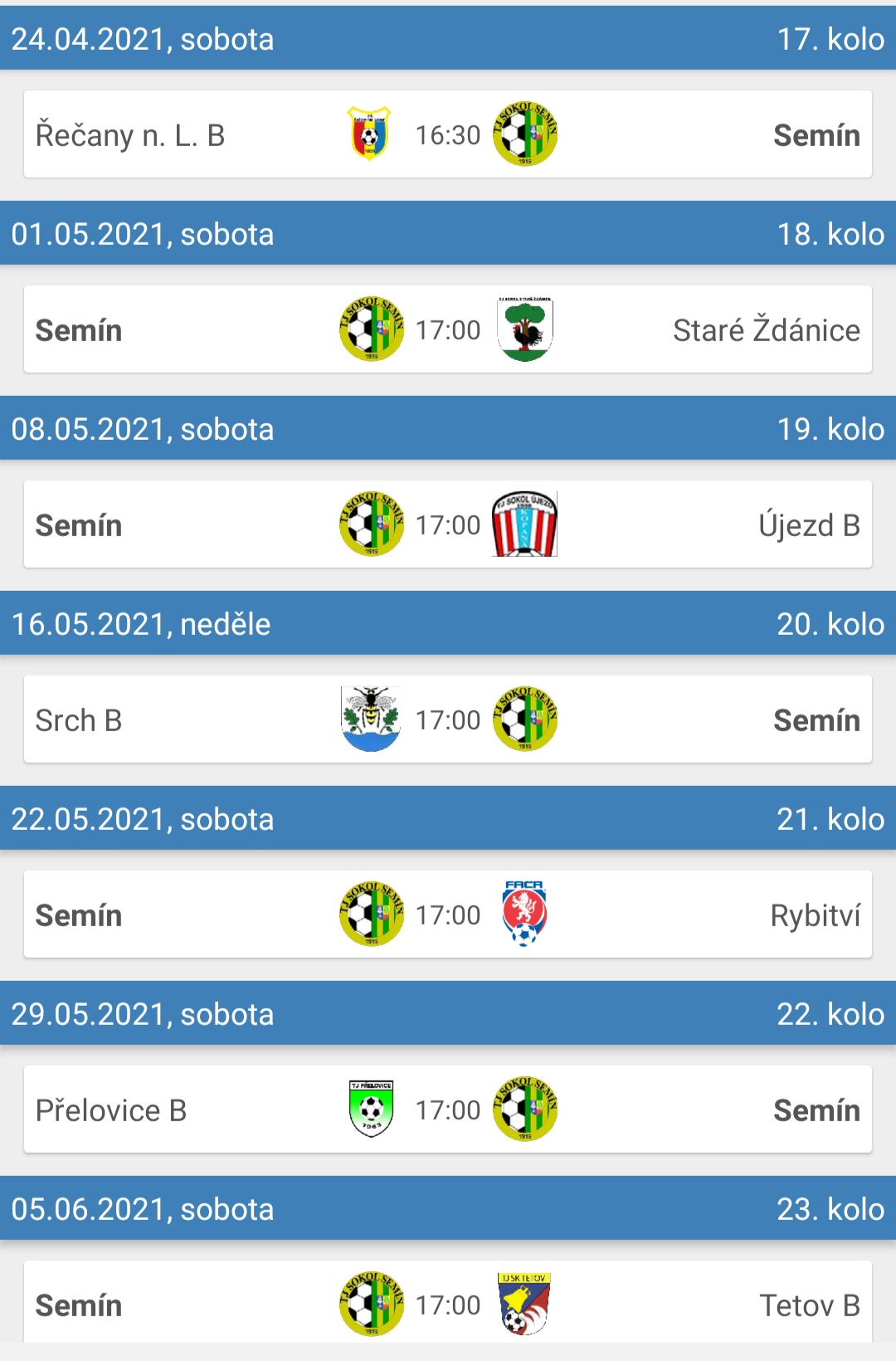The height and width of the screenshot is (1361, 896).
Task: Tap the 16:30 match time
Action: click(448, 134)
